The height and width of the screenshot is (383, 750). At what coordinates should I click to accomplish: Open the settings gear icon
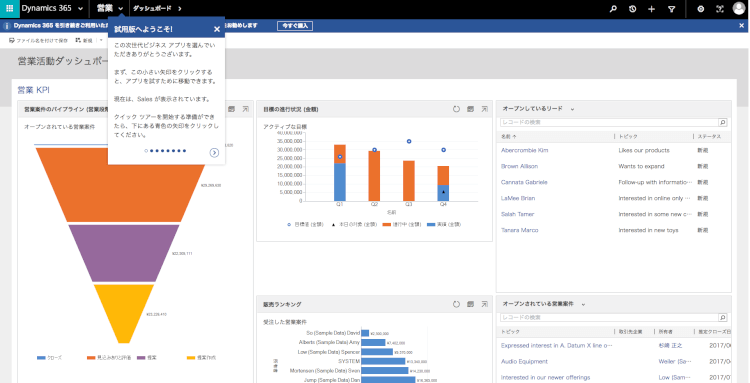pos(701,9)
